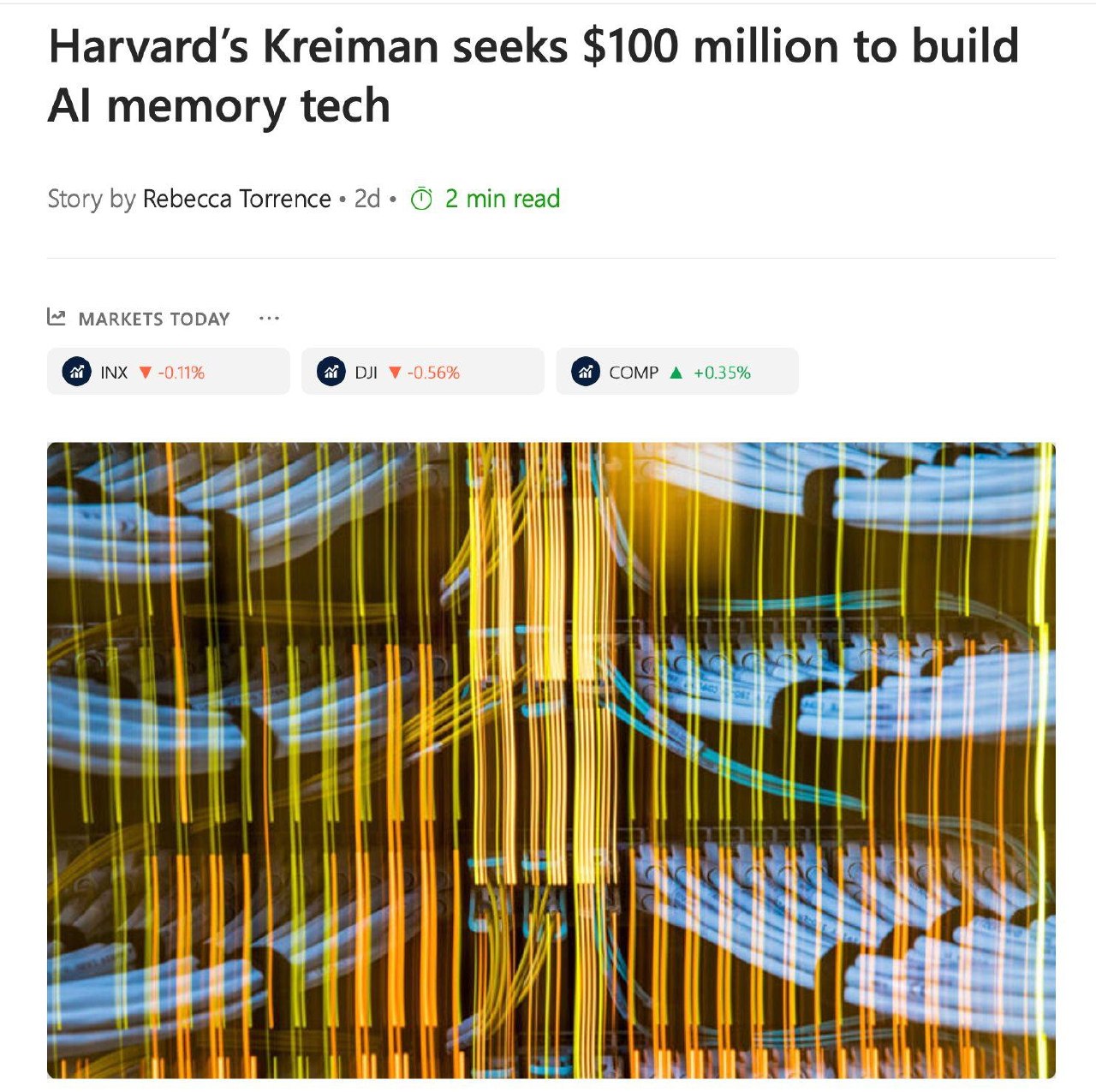Screen dimensions: 1096x1092
Task: Click the article's server cables image
Action: click(x=551, y=760)
